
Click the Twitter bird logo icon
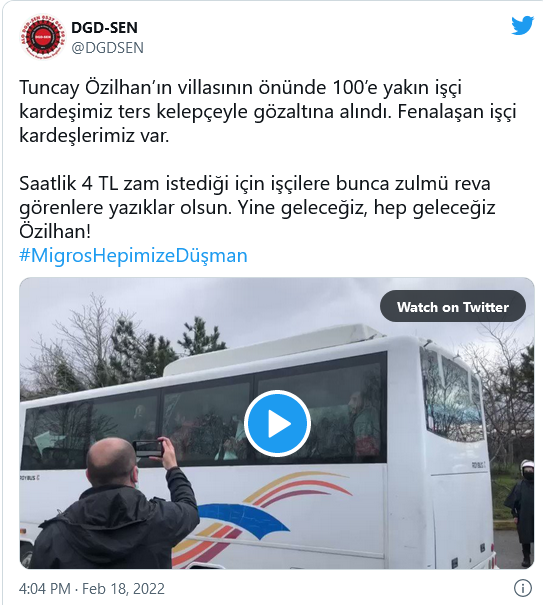pos(522,25)
